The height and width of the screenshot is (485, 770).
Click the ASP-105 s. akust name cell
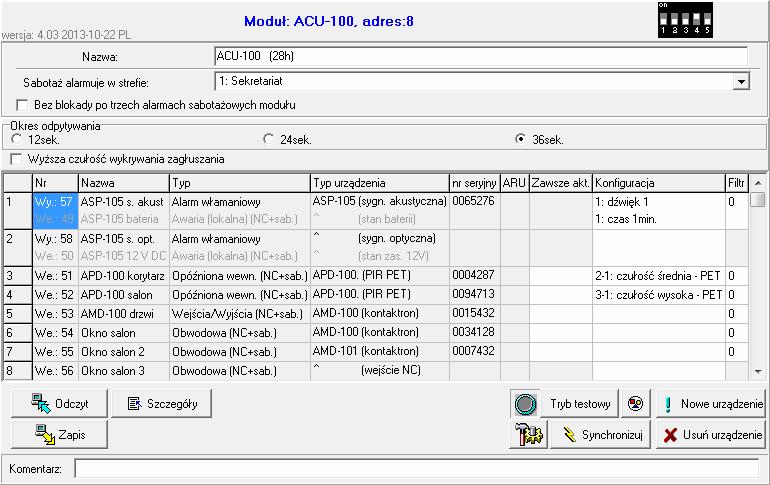point(123,202)
